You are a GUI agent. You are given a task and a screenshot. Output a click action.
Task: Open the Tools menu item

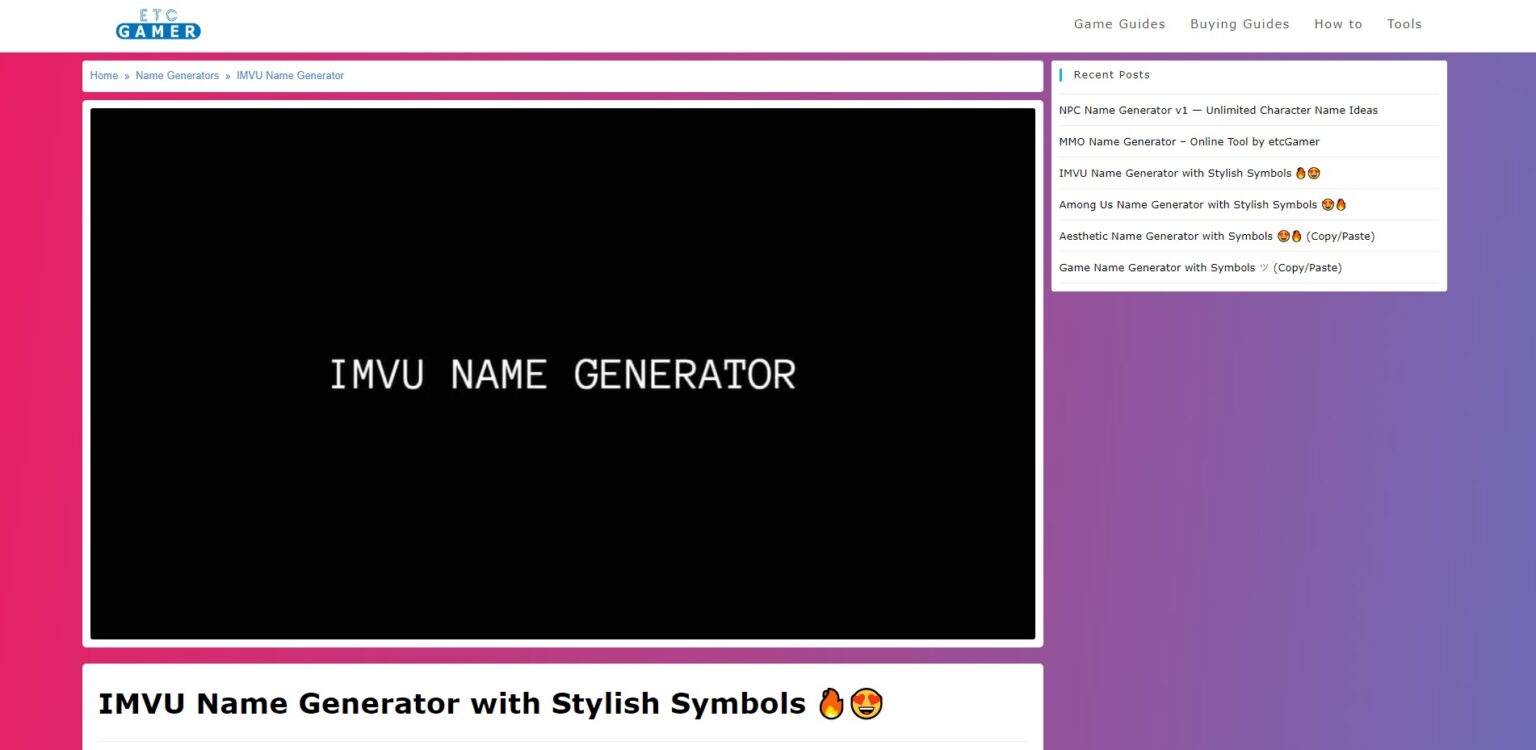tap(1404, 24)
